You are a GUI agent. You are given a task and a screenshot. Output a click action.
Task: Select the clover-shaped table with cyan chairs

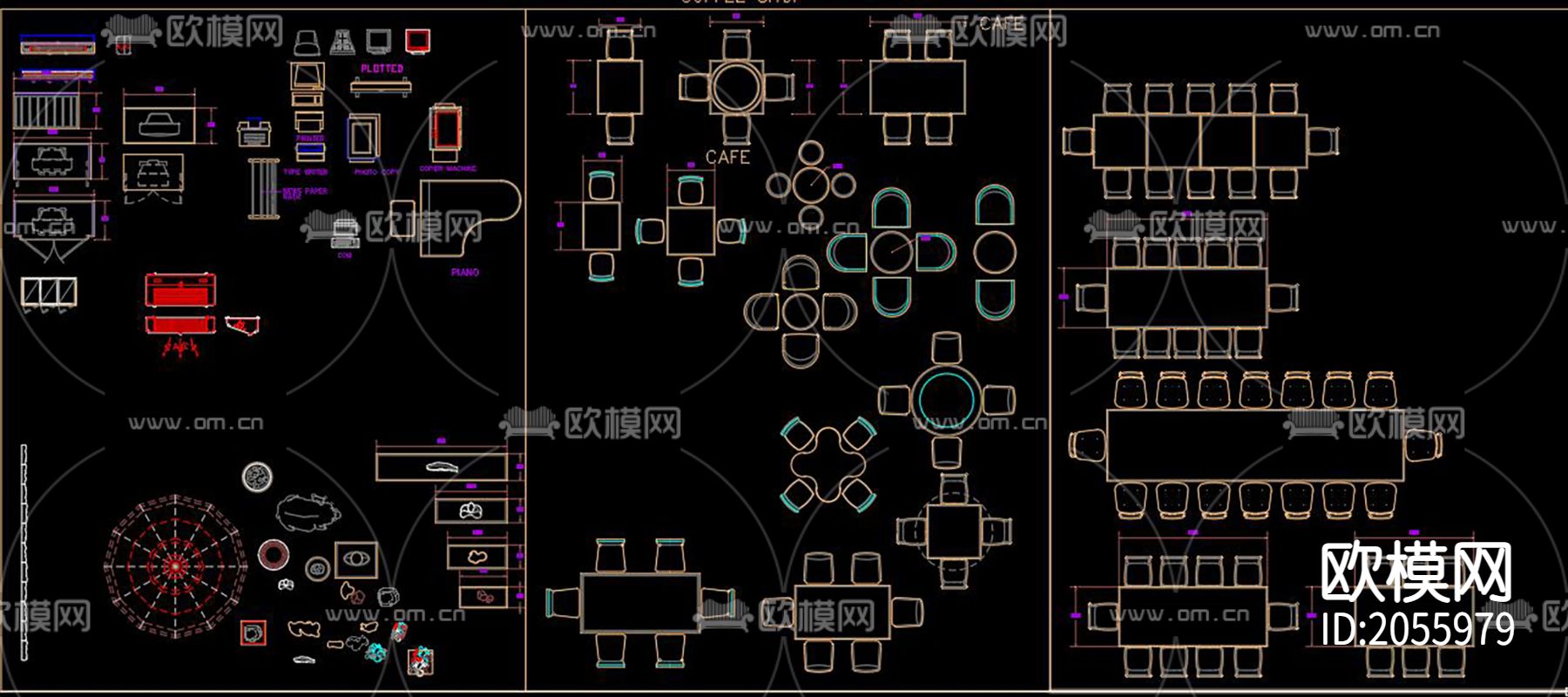pyautogui.click(x=828, y=464)
